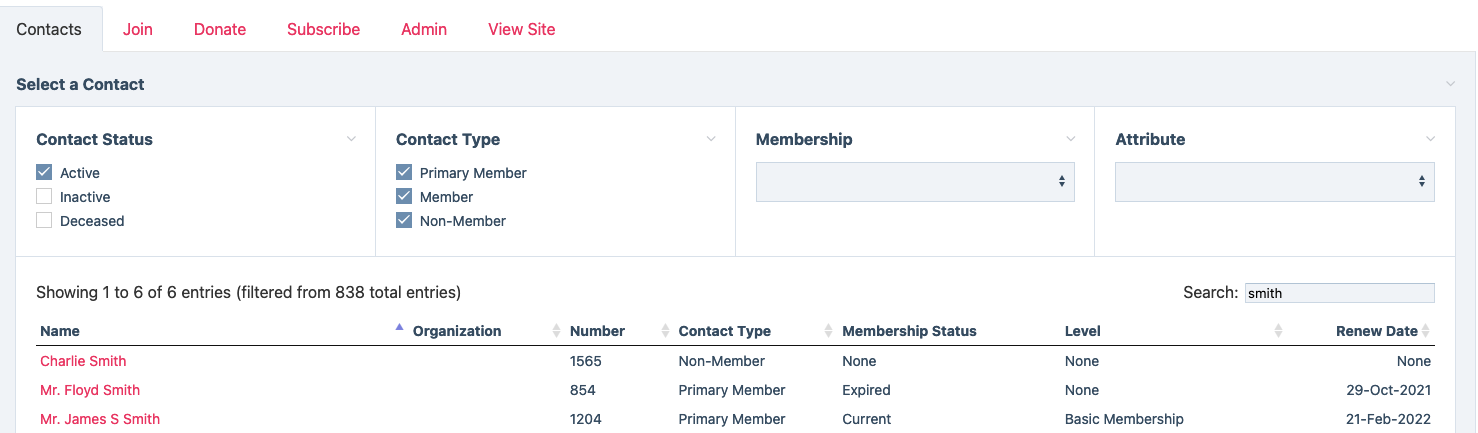The height and width of the screenshot is (433, 1478).
Task: Sort by Renew Date column arrows
Action: click(x=1427, y=331)
